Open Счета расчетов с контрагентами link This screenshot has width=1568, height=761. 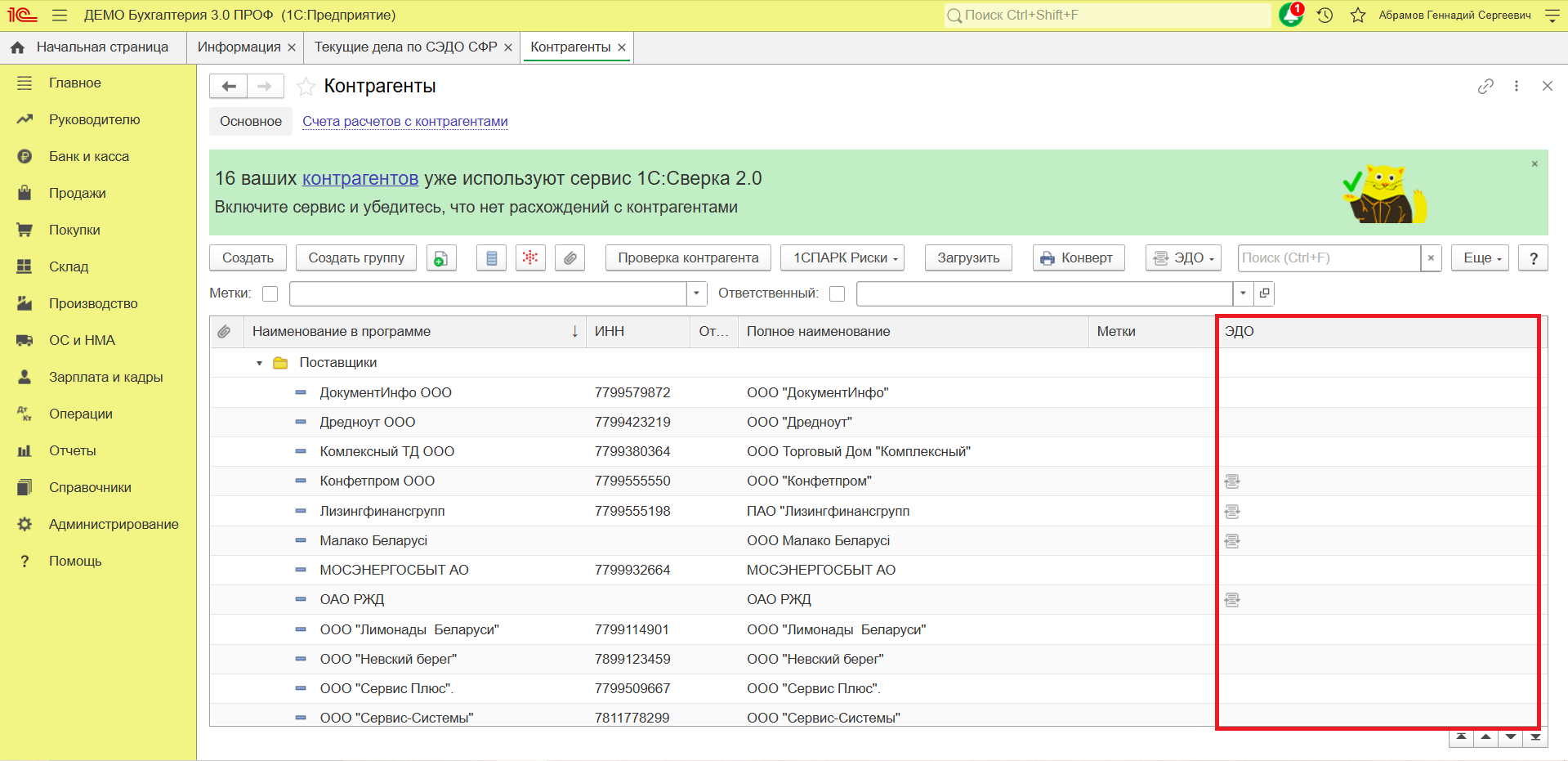pos(405,121)
